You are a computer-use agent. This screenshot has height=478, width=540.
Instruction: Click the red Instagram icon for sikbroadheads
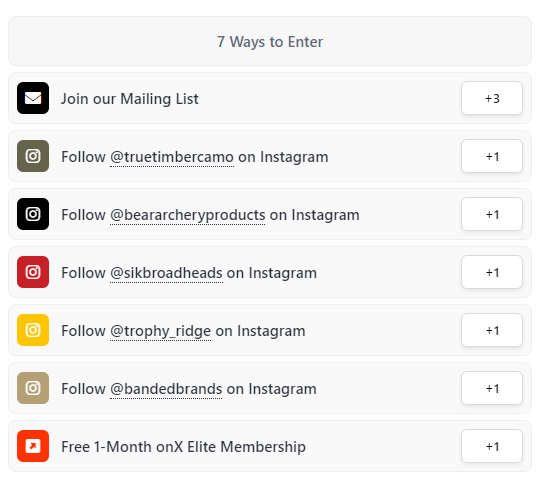[x=33, y=272]
